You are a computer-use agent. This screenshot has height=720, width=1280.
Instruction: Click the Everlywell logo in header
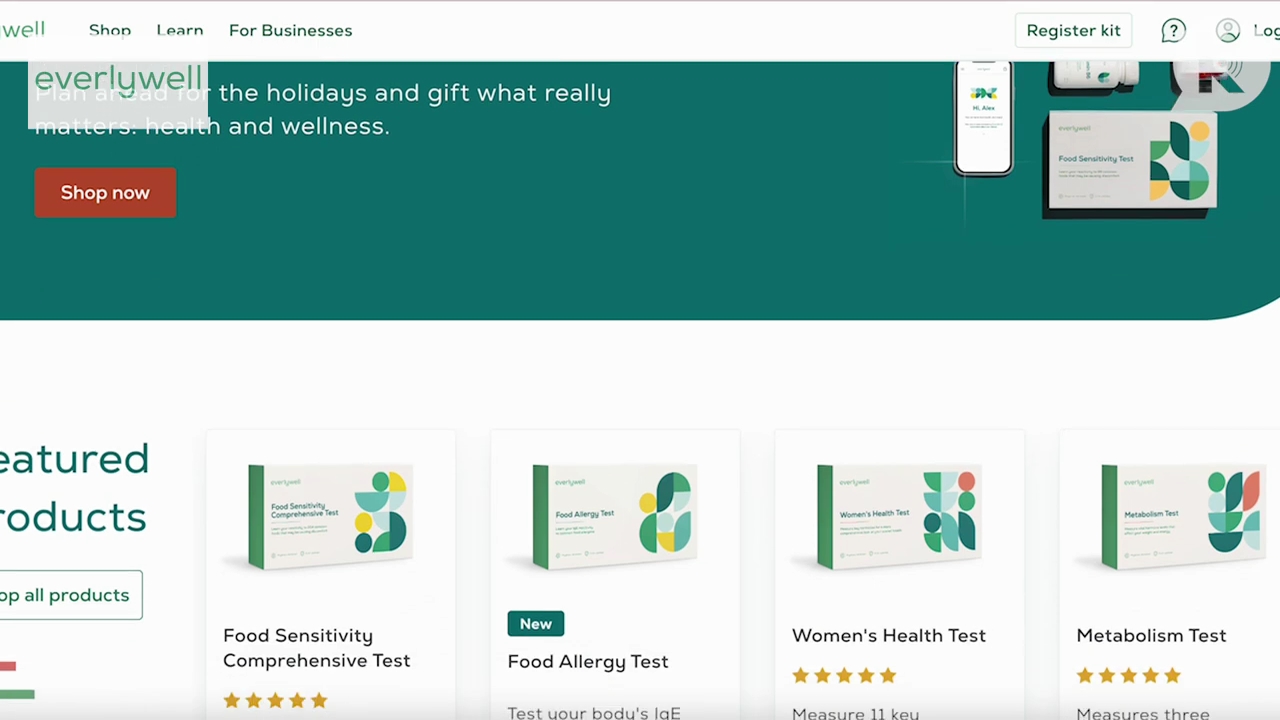click(x=22, y=30)
